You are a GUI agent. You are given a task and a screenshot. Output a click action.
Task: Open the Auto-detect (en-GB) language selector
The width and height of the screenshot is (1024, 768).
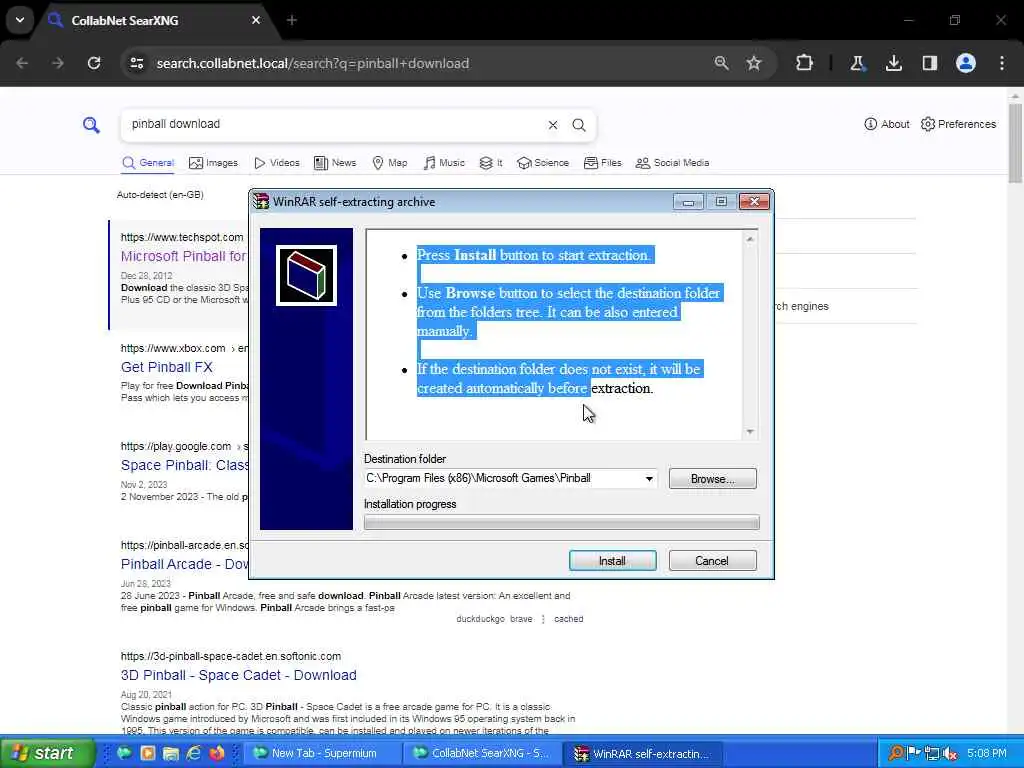[160, 195]
